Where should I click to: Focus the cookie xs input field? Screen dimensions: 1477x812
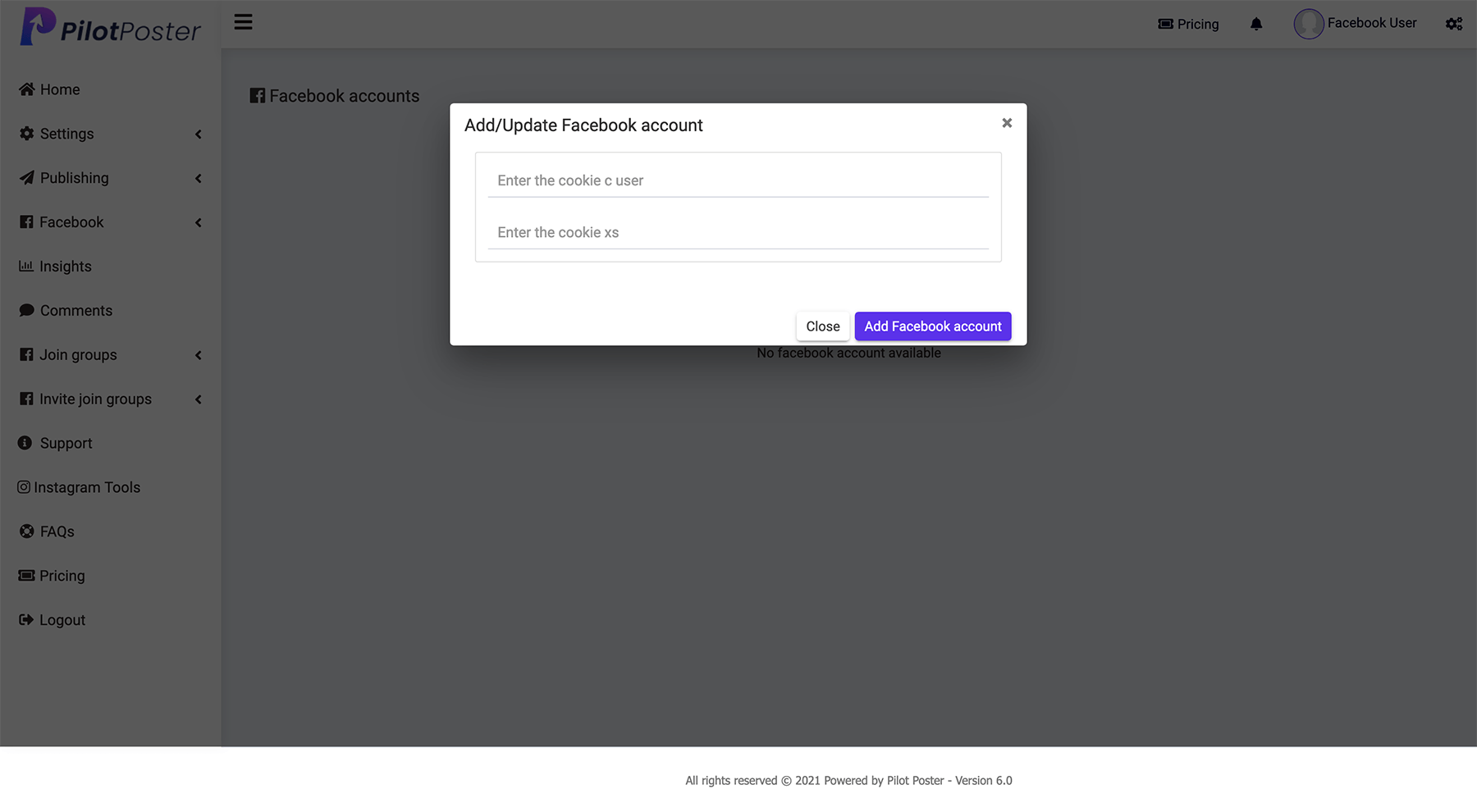[738, 232]
